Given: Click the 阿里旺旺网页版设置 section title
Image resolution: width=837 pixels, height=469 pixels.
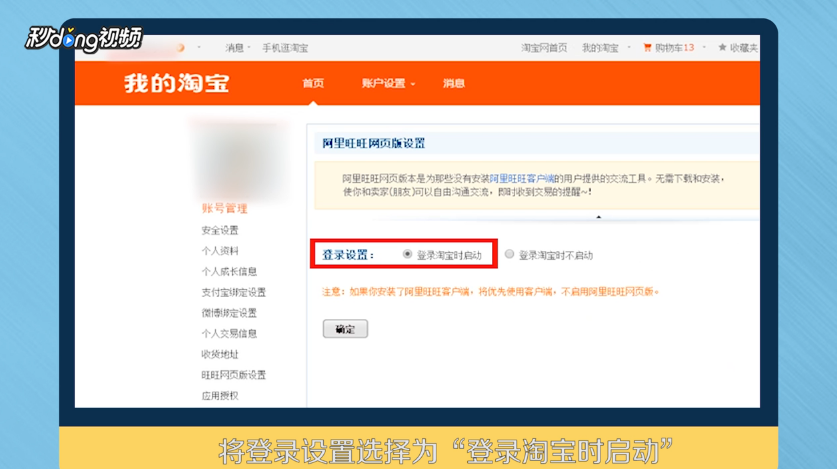Looking at the screenshot, I should pos(374,143).
